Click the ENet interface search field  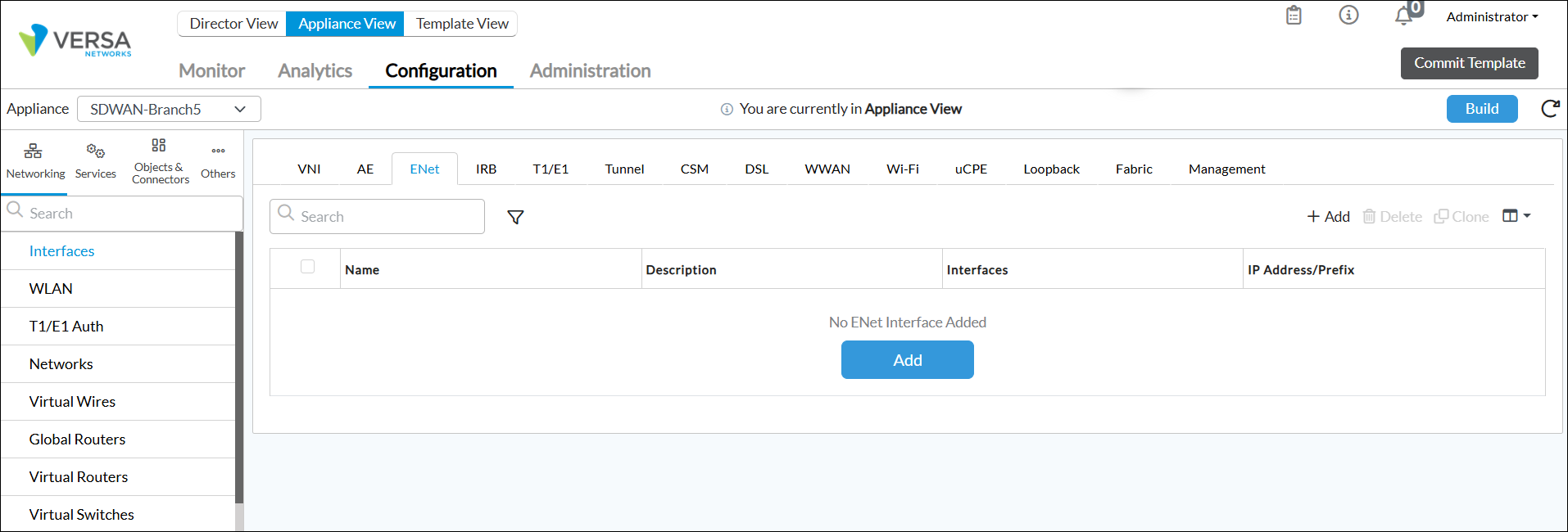point(387,217)
